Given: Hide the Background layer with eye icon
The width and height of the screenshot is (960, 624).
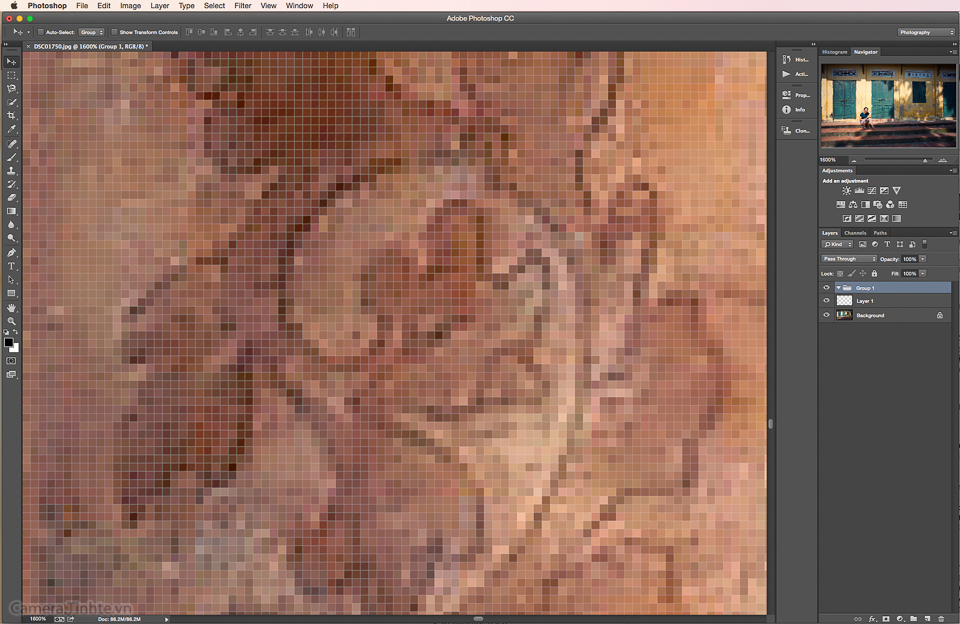Looking at the screenshot, I should [826, 315].
